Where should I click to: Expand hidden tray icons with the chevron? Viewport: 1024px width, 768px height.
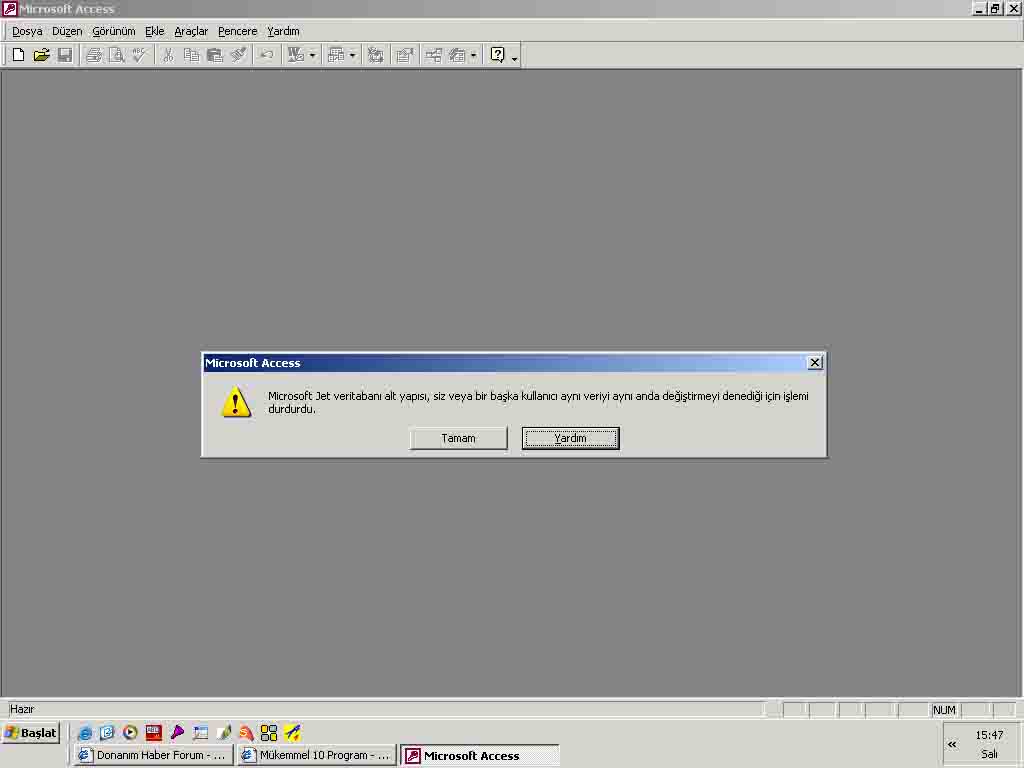(x=952, y=744)
